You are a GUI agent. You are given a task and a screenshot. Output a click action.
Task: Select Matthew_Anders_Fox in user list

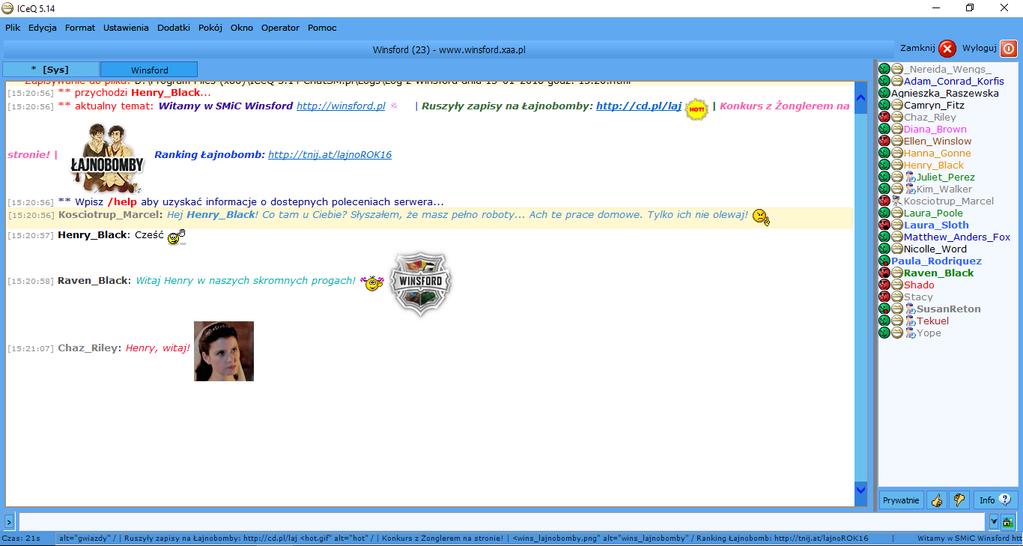tap(956, 237)
